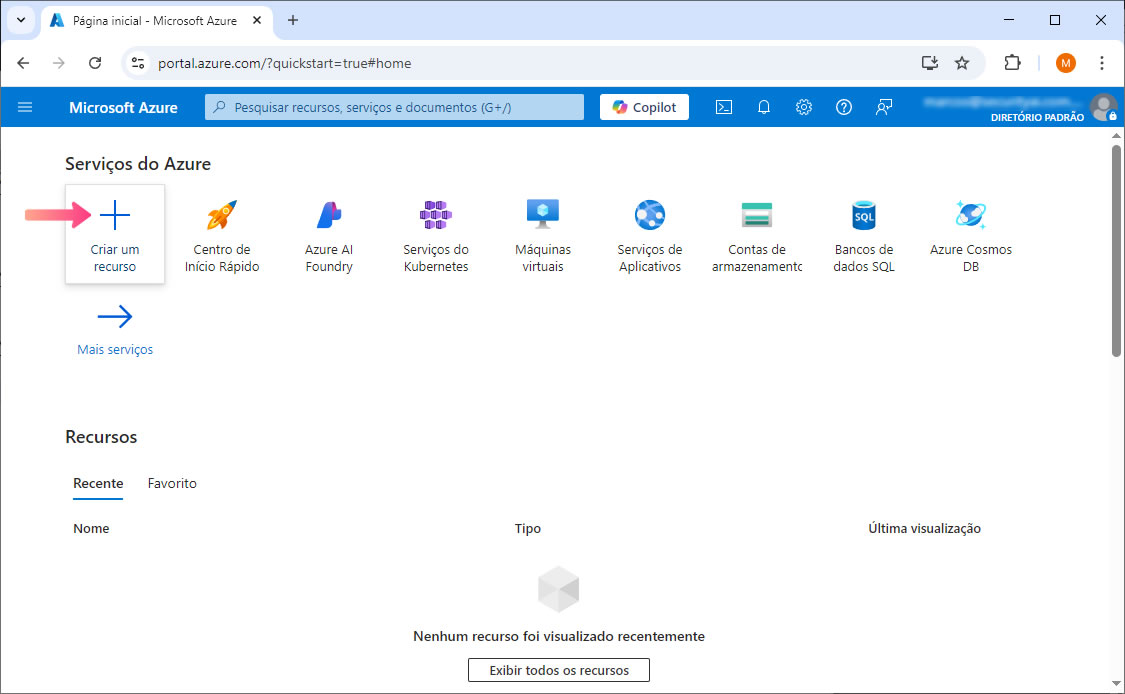The width and height of the screenshot is (1125, 694).
Task: Open the Chrome three-dot menu
Action: pyautogui.click(x=1101, y=63)
